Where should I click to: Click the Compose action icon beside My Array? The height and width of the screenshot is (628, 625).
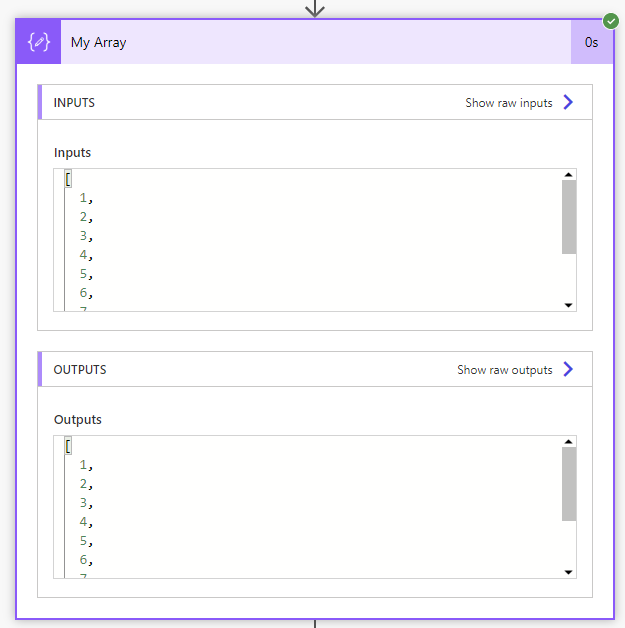(38, 42)
